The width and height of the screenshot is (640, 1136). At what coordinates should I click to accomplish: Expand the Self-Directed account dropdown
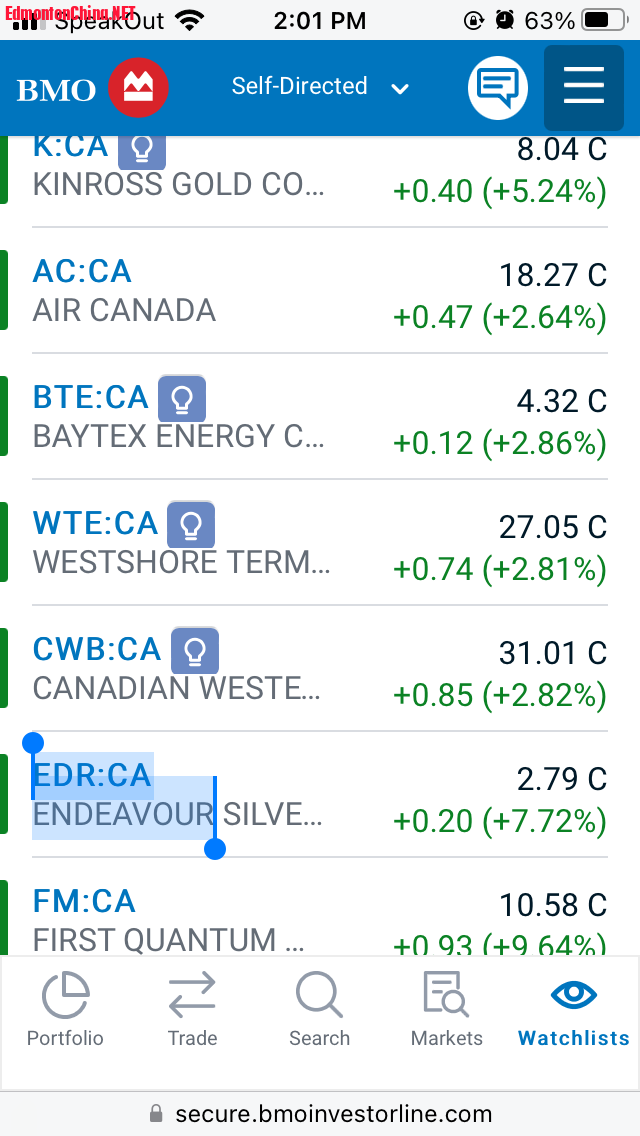tap(320, 87)
